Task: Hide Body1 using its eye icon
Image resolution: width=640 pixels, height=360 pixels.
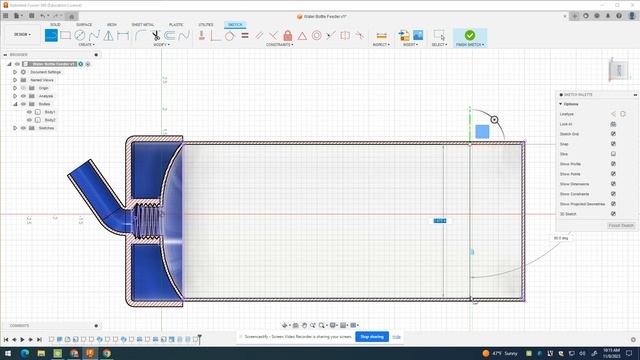Action: (29, 112)
